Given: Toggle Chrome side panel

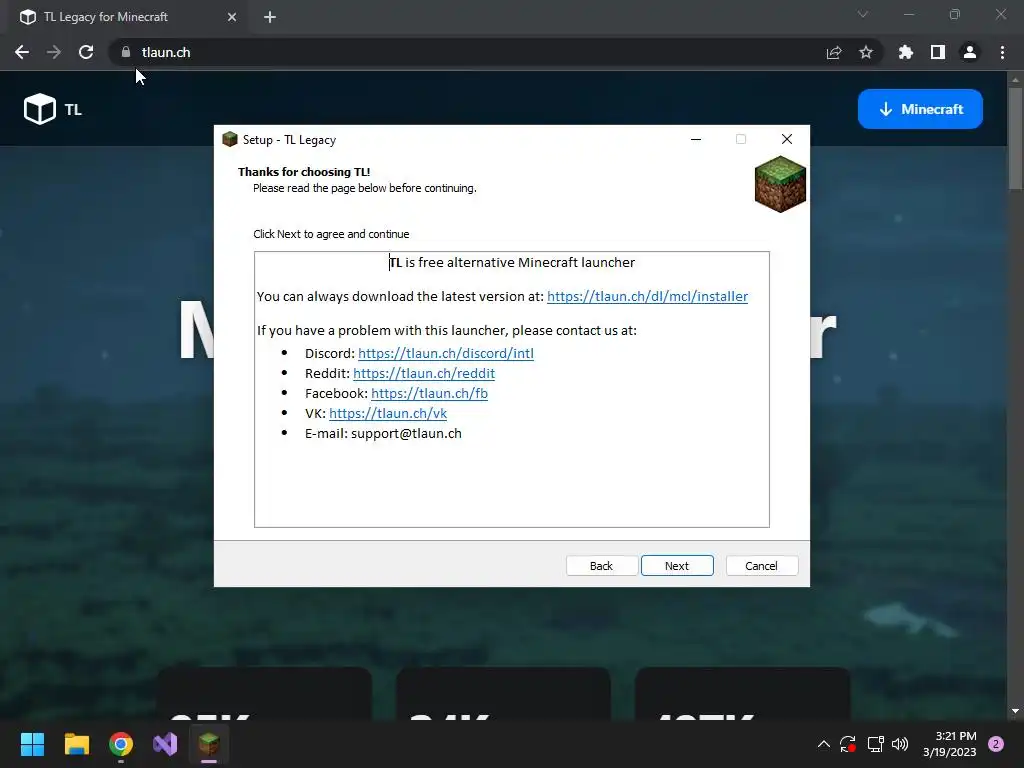Looking at the screenshot, I should [x=938, y=52].
